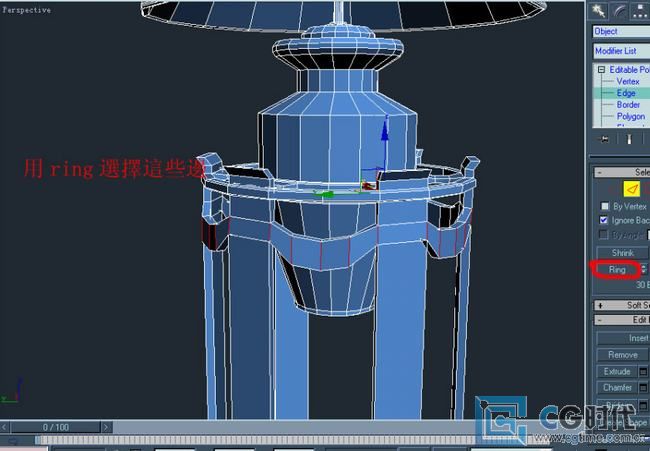The width and height of the screenshot is (650, 451).
Task: Click Insert Vertex button
Action: pyautogui.click(x=623, y=338)
